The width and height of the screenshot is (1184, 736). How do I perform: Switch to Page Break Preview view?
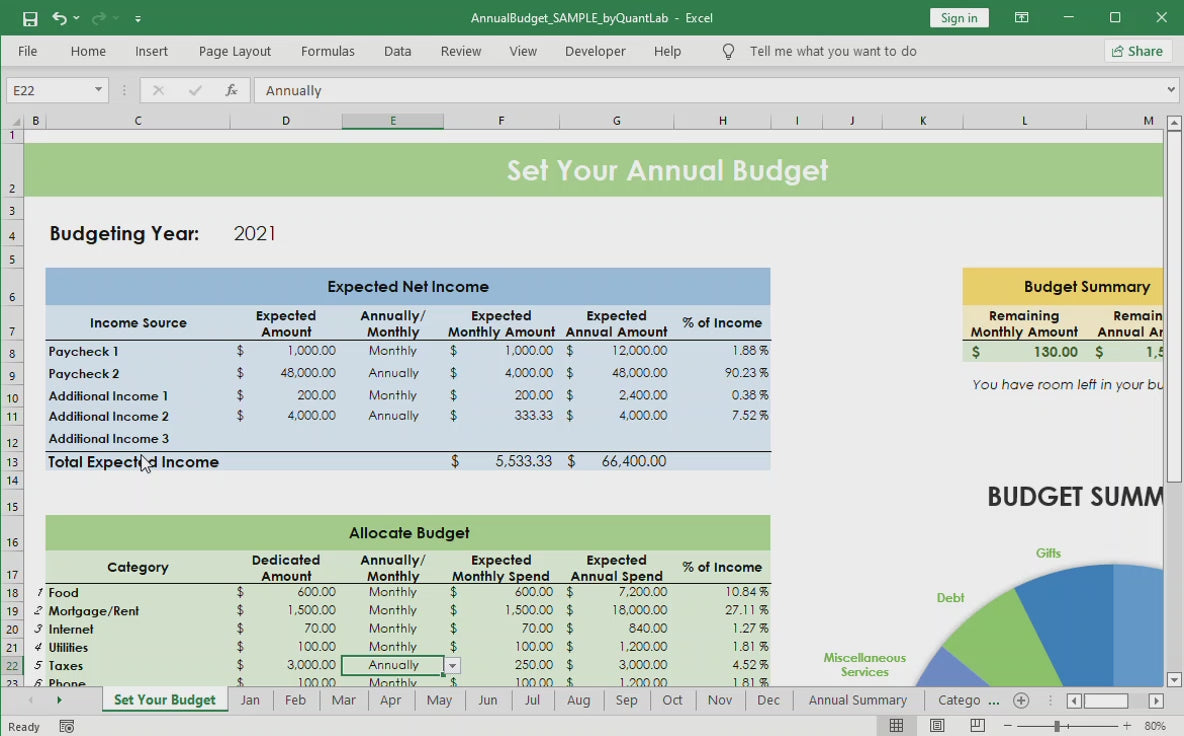(x=977, y=726)
